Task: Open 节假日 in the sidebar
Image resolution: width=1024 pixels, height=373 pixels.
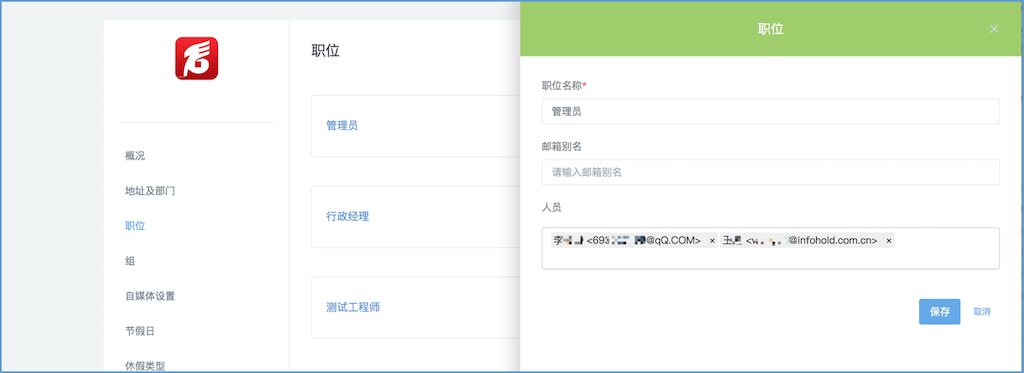Action: (140, 331)
